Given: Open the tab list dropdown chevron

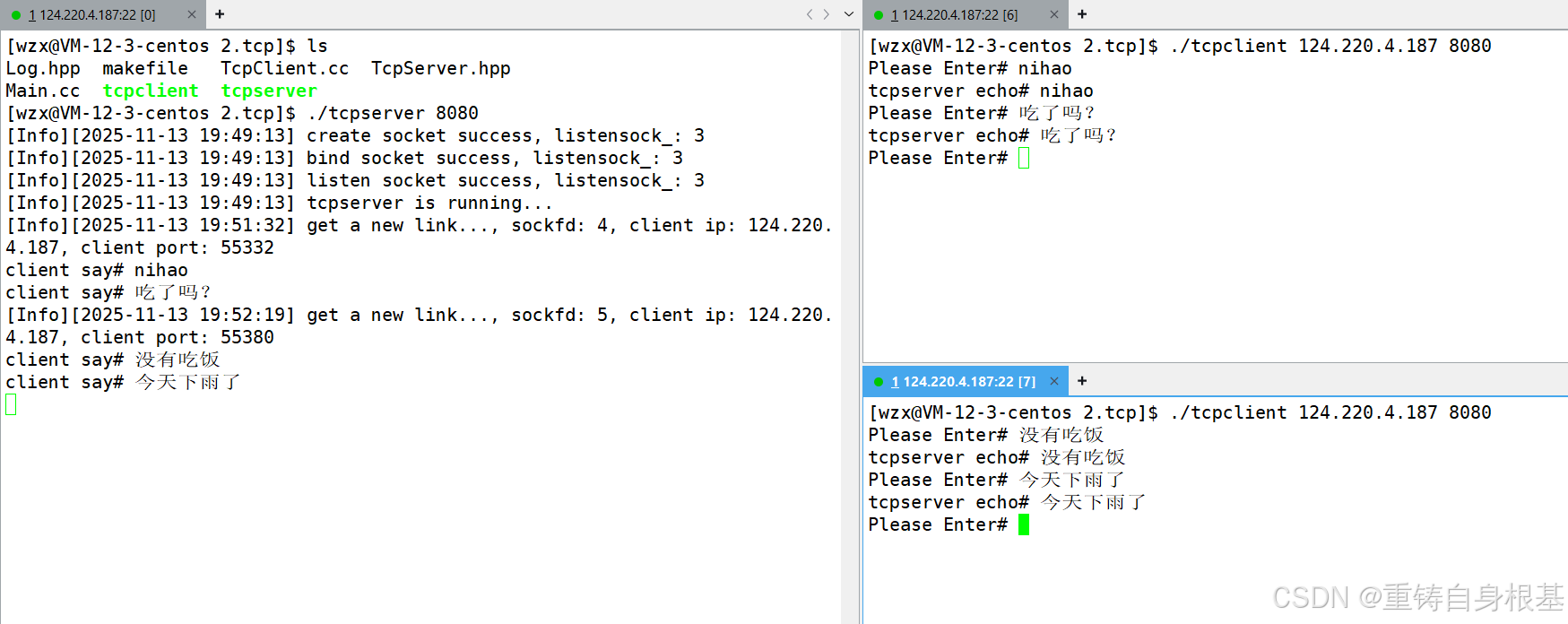Looking at the screenshot, I should [x=849, y=14].
